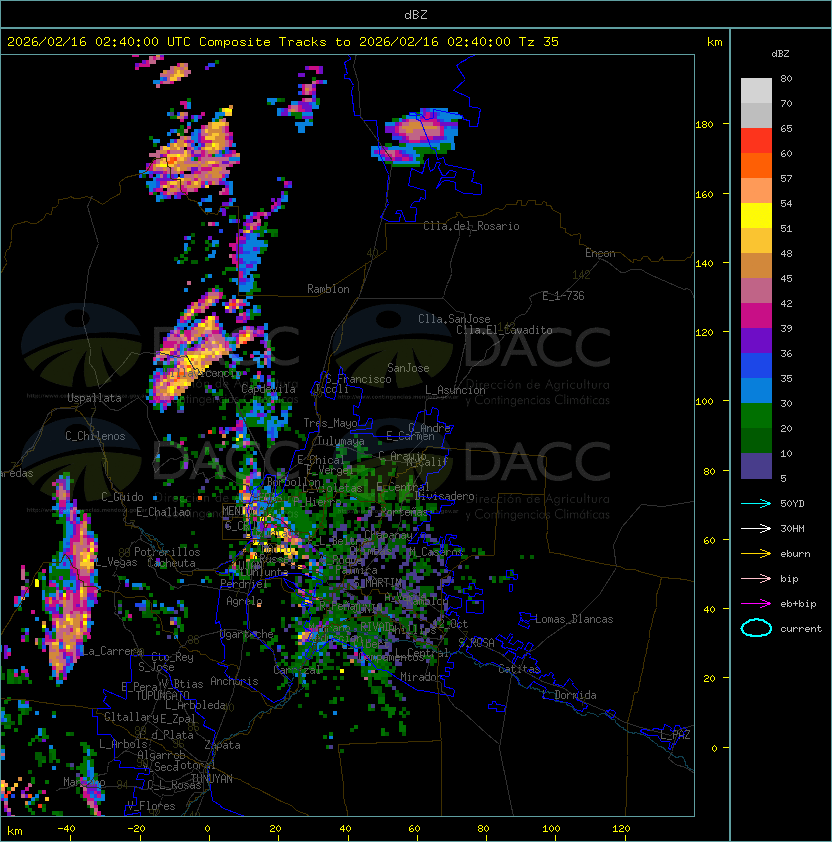The image size is (832, 842).
Task: Click the 'Ramblon' map label
Action: pyautogui.click(x=328, y=289)
